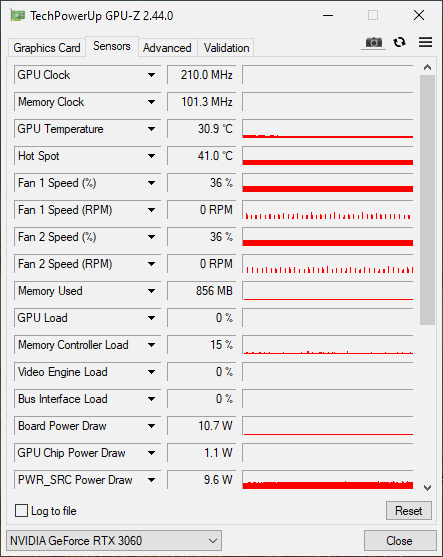Expand the Hot Spot sensor dropdown arrow
This screenshot has width=443, height=557.
pos(151,156)
